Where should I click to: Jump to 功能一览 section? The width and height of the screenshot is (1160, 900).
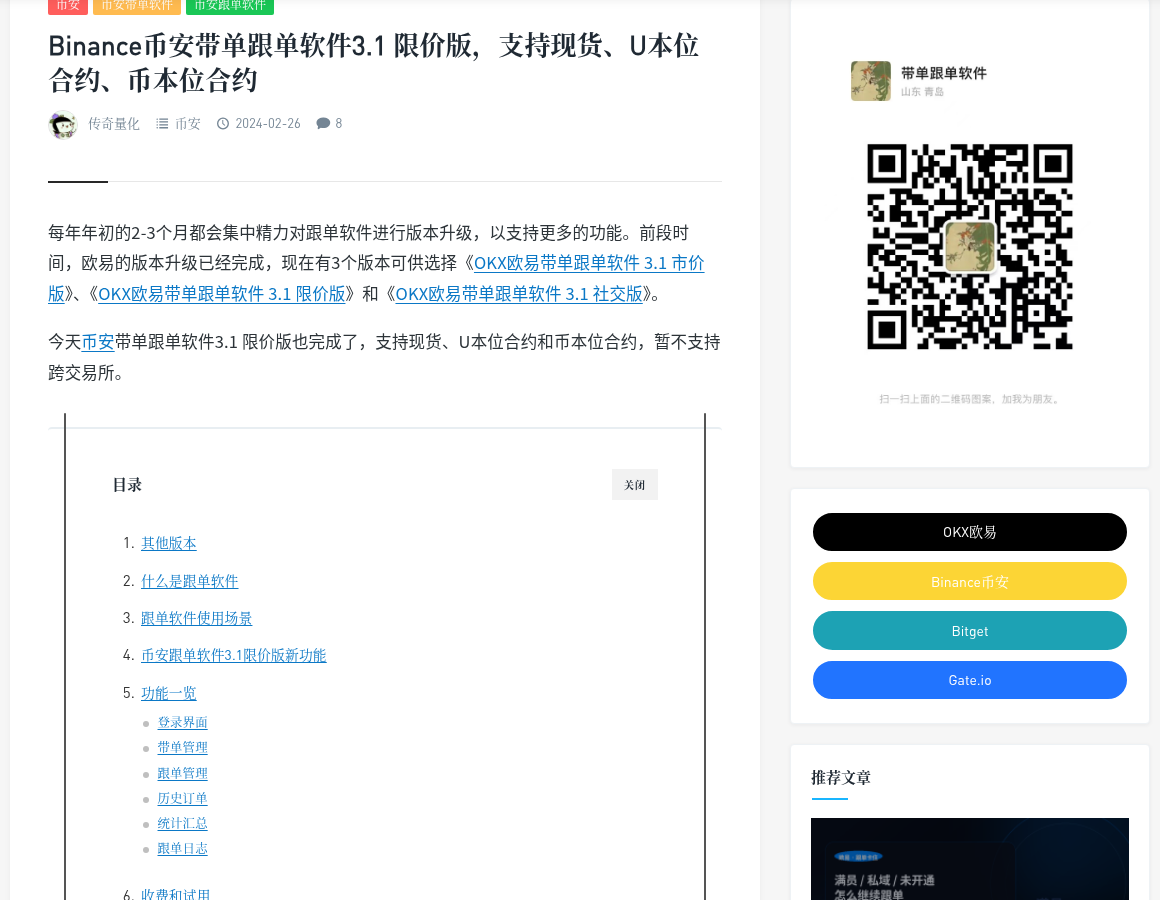coord(169,693)
